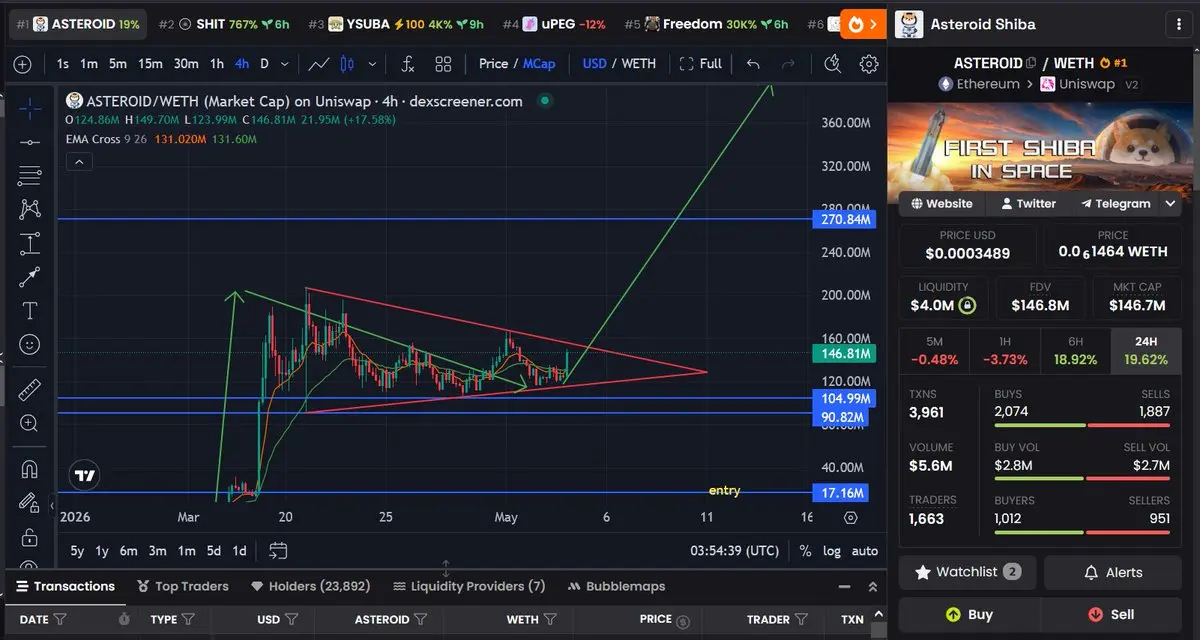Toggle price denomination icon in PRICE column
The image size is (1200, 640).
[x=682, y=620]
